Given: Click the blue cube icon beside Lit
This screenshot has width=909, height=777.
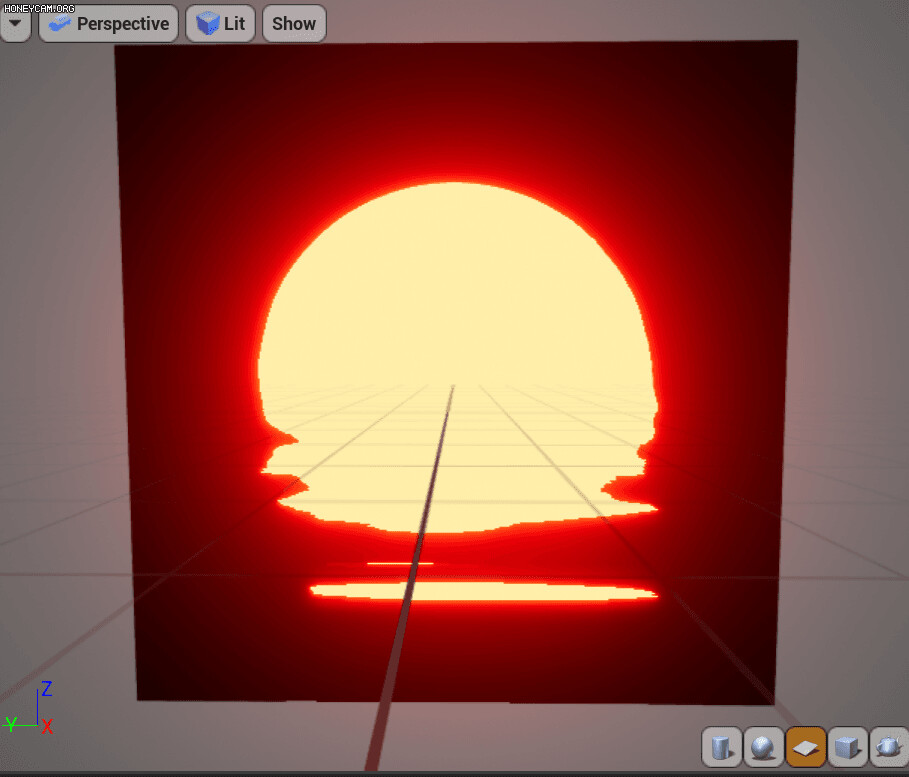Looking at the screenshot, I should (x=209, y=23).
